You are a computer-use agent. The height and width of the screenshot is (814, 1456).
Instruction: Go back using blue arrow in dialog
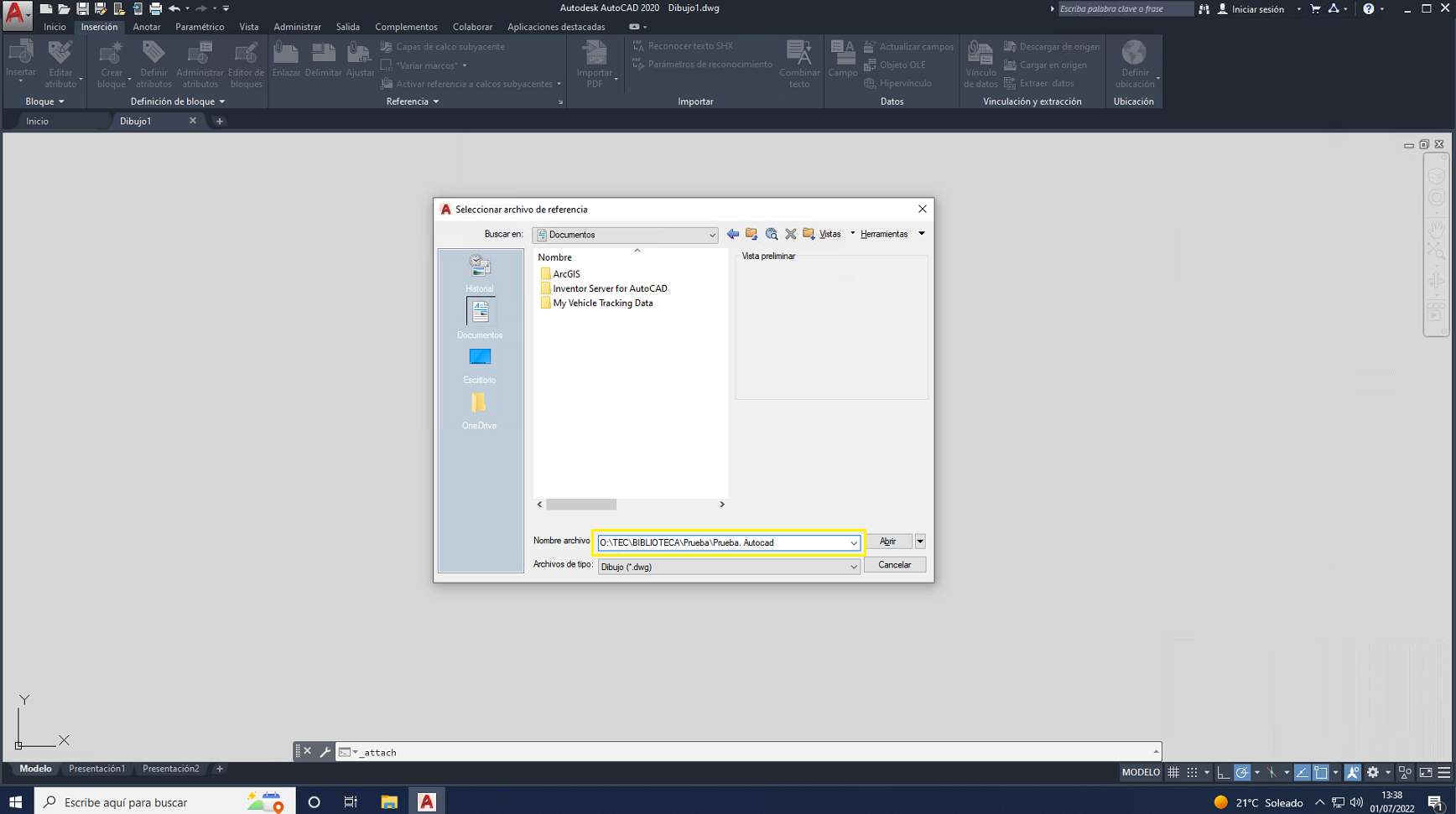tap(733, 234)
